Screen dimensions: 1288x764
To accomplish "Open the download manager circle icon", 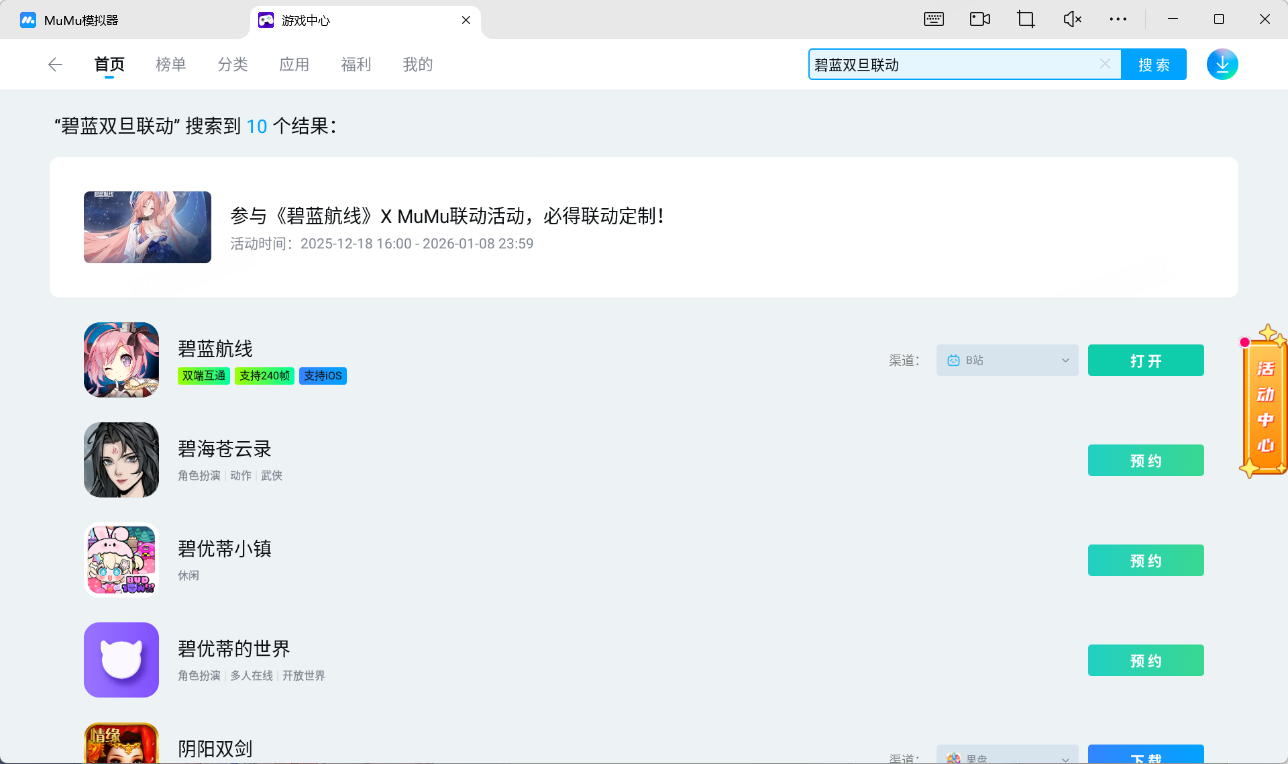I will click(1222, 64).
